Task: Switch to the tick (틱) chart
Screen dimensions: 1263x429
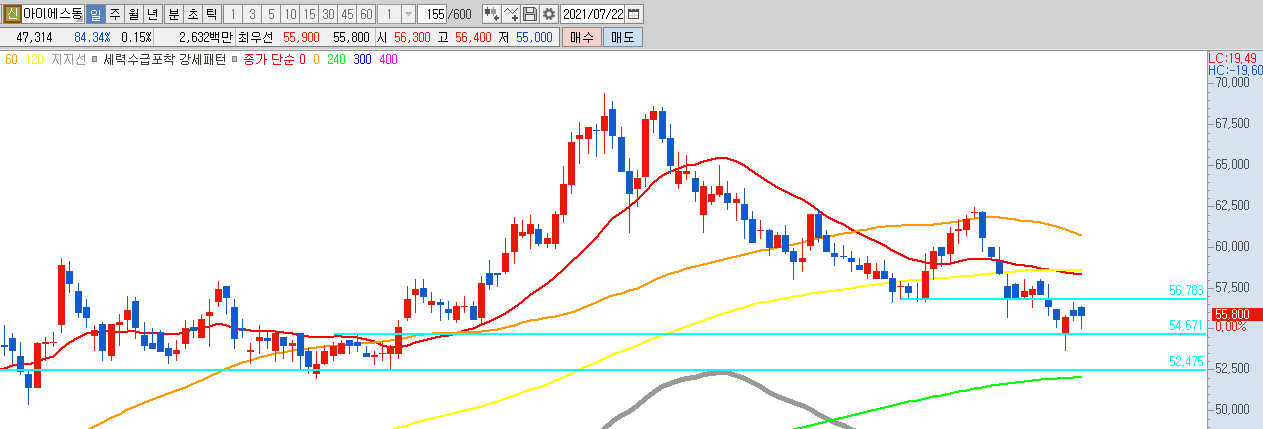Action: (x=211, y=14)
